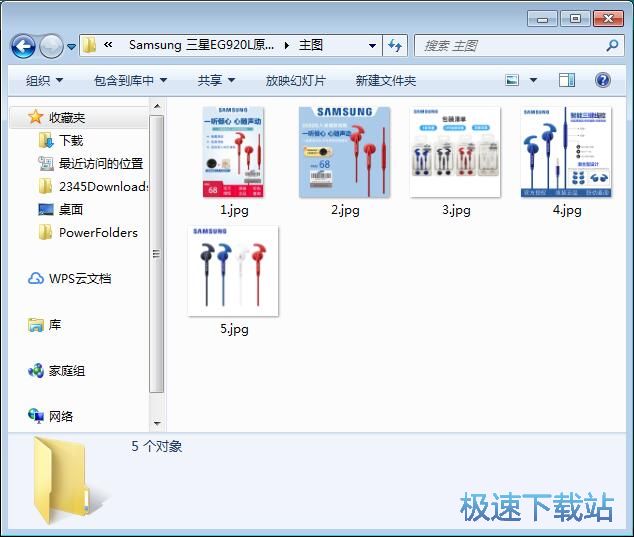
Task: Open the PowerFolders entry
Action: coord(98,233)
